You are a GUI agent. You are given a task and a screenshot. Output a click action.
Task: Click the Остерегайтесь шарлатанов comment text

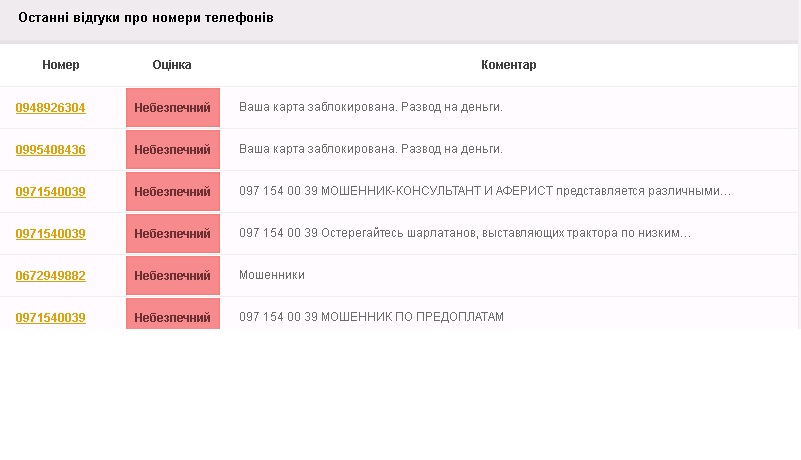click(x=465, y=233)
